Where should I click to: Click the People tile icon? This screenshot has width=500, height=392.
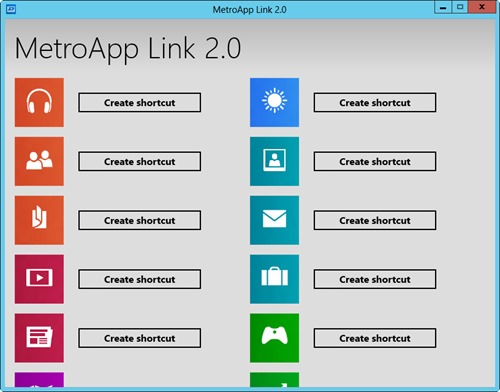click(x=39, y=161)
